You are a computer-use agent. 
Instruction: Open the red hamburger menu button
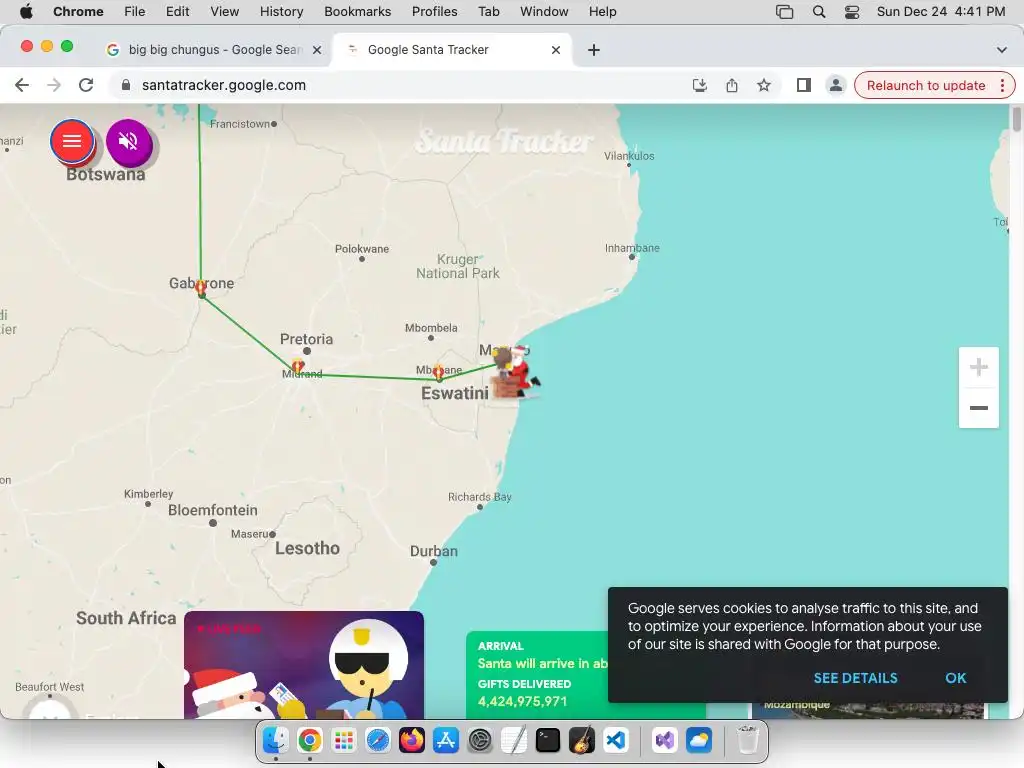[72, 140]
